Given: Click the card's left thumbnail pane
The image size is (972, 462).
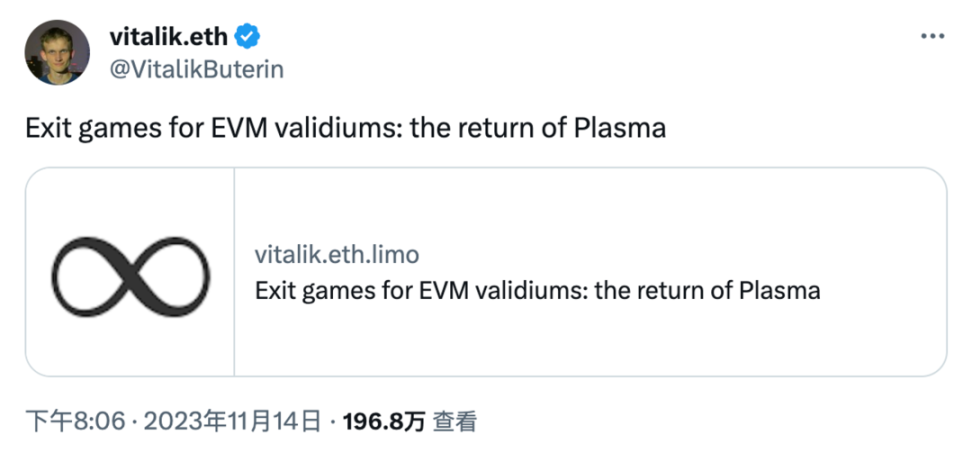Looking at the screenshot, I should (130, 330).
